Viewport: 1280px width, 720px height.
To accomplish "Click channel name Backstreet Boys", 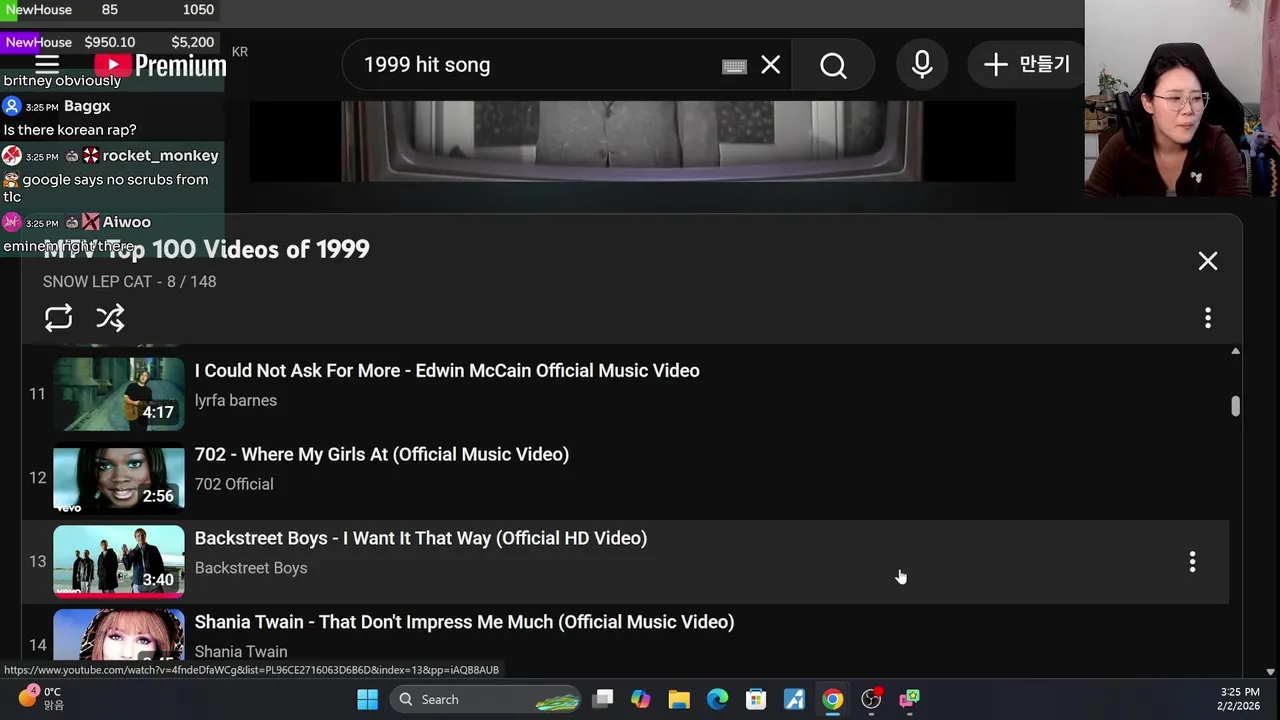I will [251, 568].
